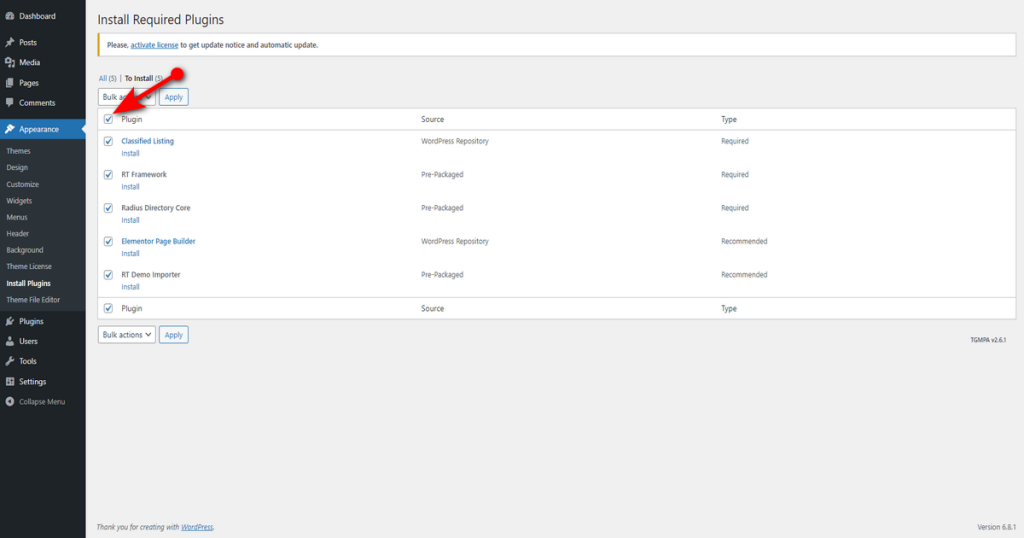The width and height of the screenshot is (1024, 538).
Task: Click the Type column header
Action: click(x=729, y=119)
